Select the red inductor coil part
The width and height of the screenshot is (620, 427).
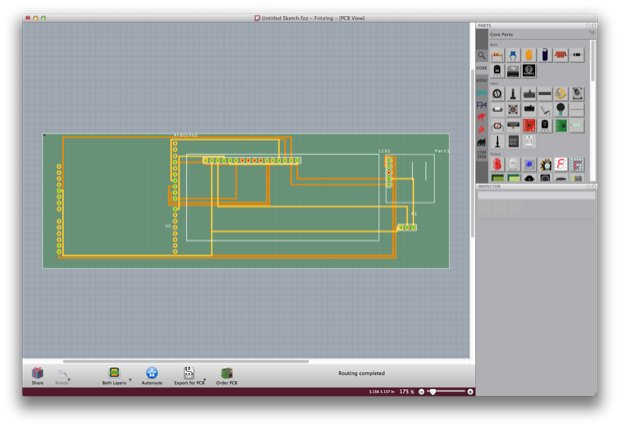(x=561, y=55)
